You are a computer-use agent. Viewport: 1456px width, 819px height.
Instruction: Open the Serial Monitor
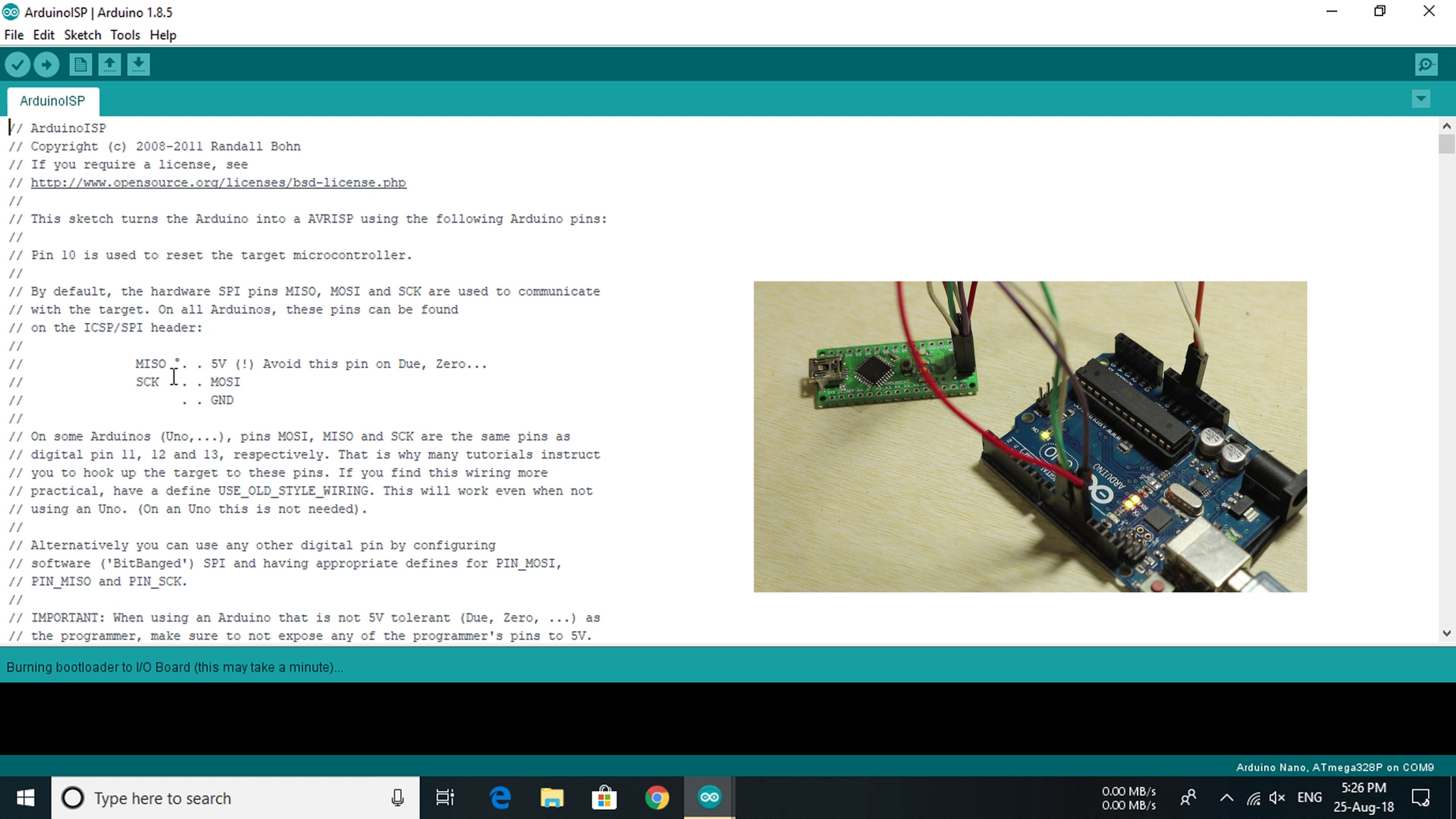1426,64
